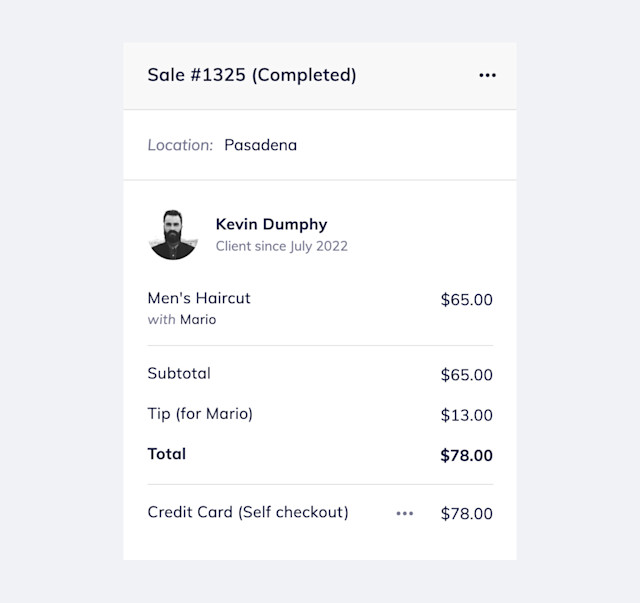Click the $78.00 credit card payment amount
This screenshot has height=603, width=640.
pyautogui.click(x=467, y=514)
